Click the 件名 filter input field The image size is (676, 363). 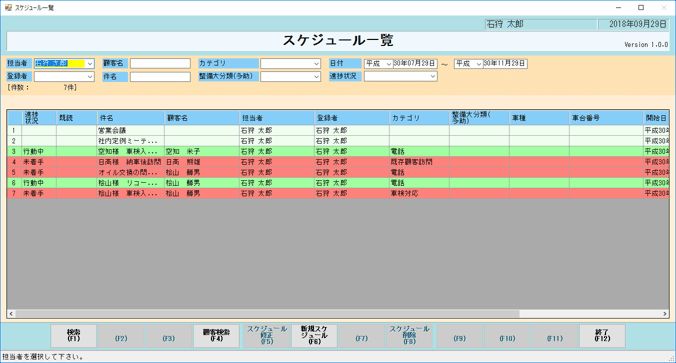[x=160, y=77]
